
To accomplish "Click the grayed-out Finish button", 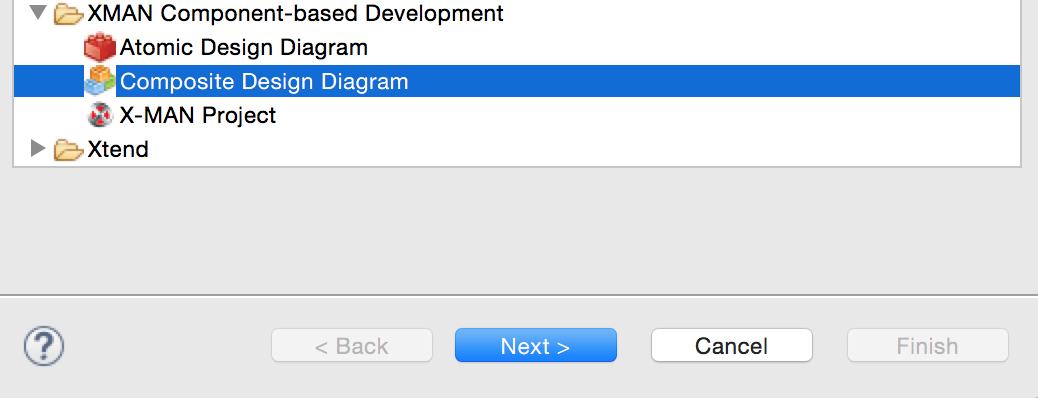I will coord(927,346).
